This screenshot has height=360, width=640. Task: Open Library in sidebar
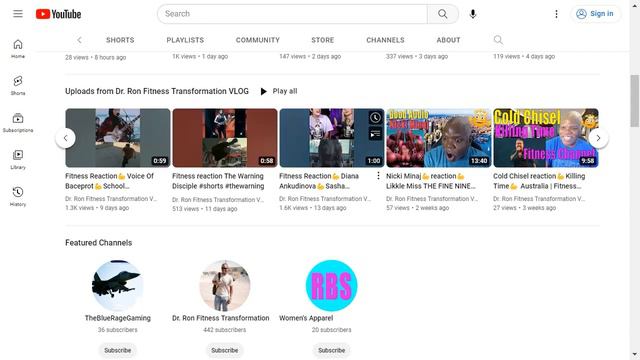(18, 159)
